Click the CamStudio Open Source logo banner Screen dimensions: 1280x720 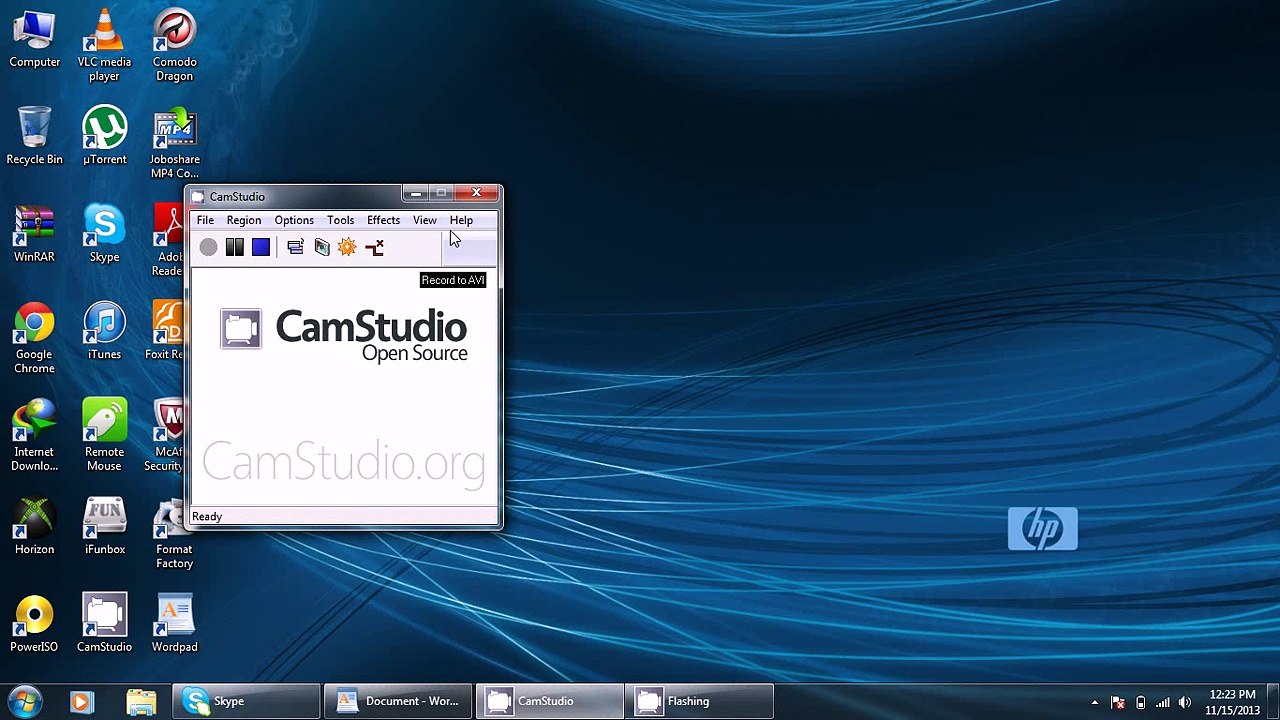pos(344,335)
